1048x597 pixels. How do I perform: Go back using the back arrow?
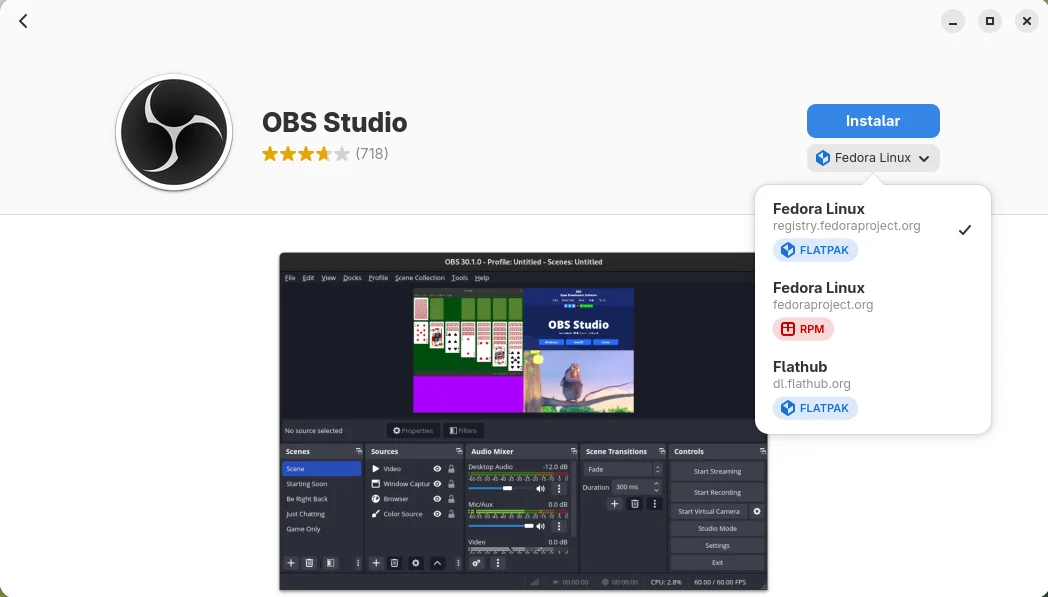click(x=23, y=21)
